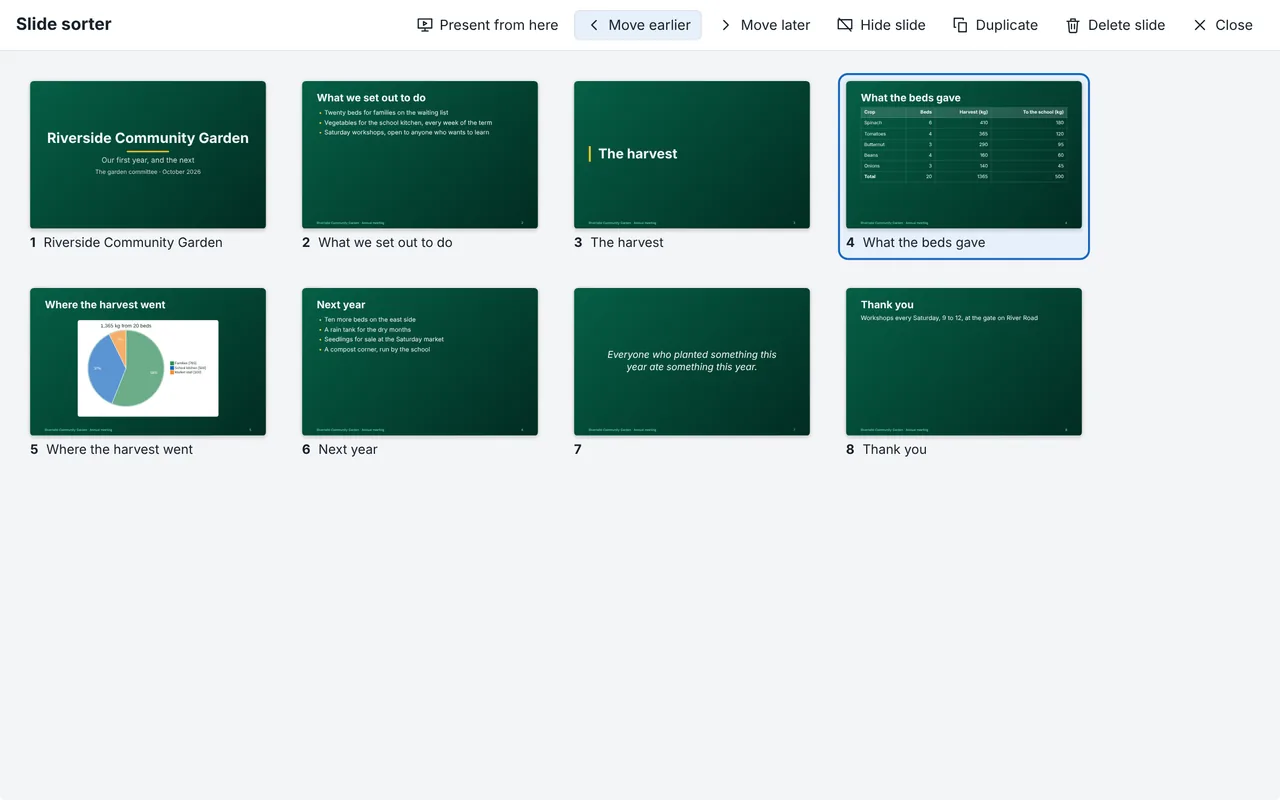Click the caption "5 Where the harvest went"
Image resolution: width=1280 pixels, height=800 pixels.
(111, 450)
